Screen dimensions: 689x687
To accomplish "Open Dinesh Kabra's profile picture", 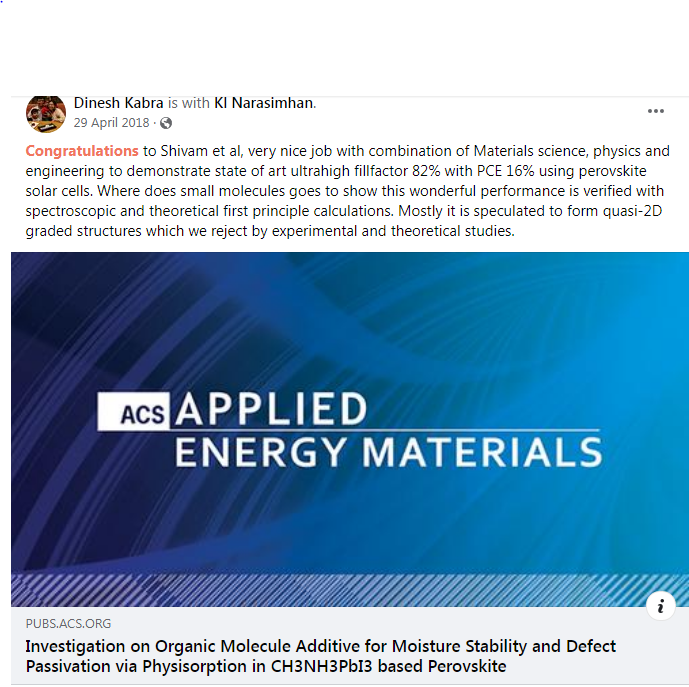I will click(45, 114).
